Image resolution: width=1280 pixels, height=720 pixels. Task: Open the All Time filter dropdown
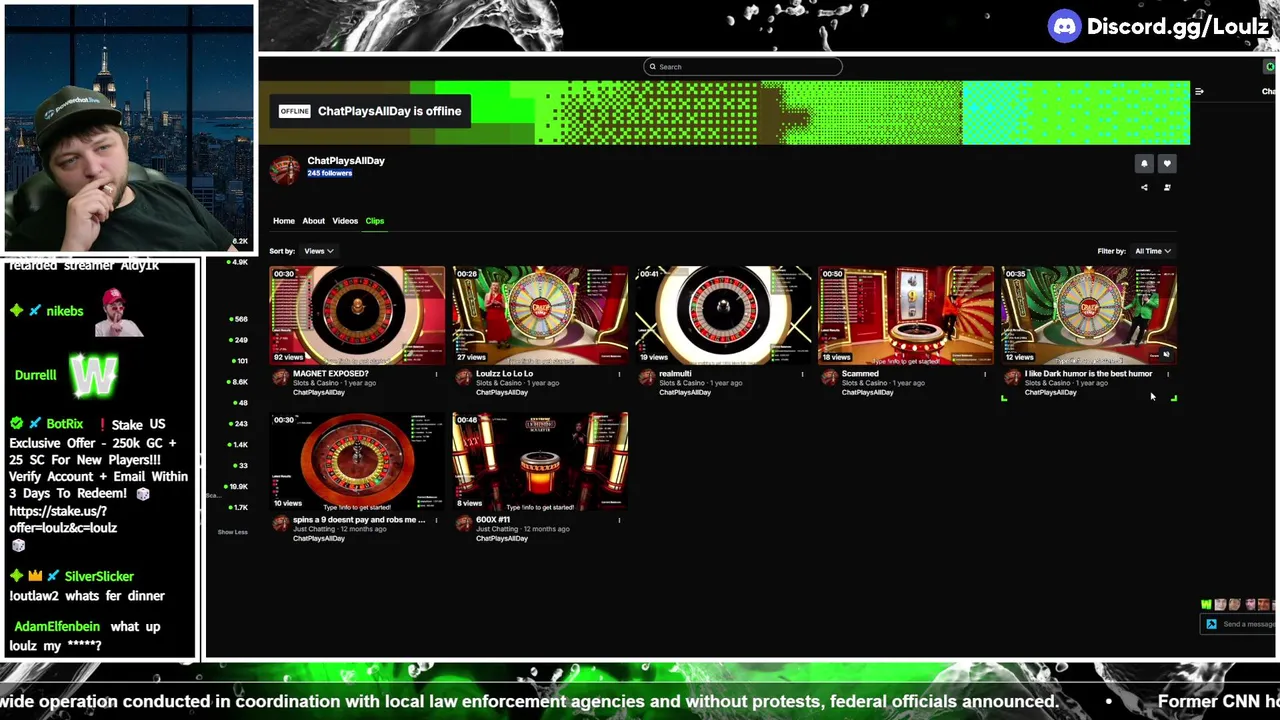[x=1152, y=251]
